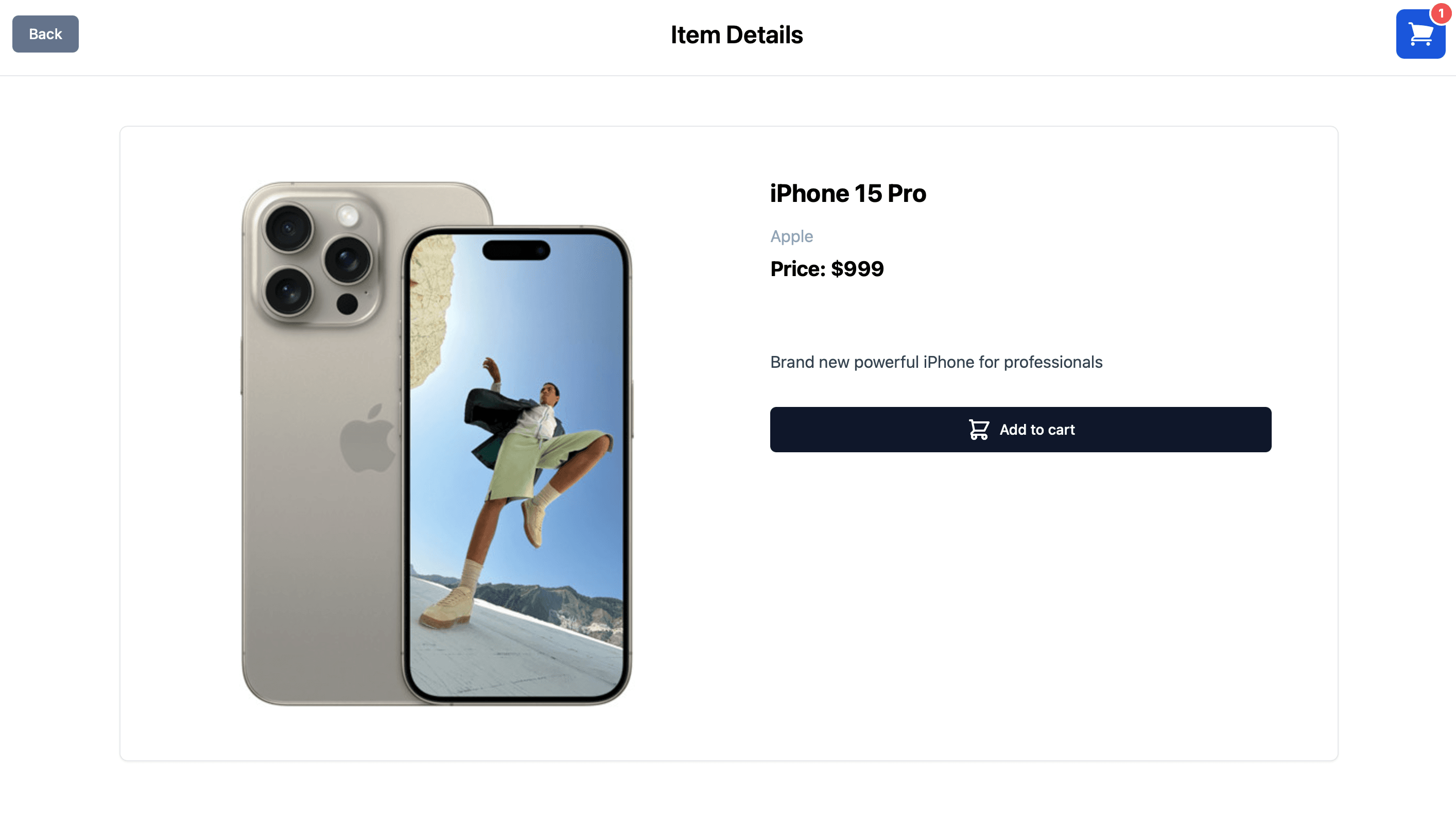Click the red cart badge showing 1
1456x818 pixels.
[x=1441, y=13]
